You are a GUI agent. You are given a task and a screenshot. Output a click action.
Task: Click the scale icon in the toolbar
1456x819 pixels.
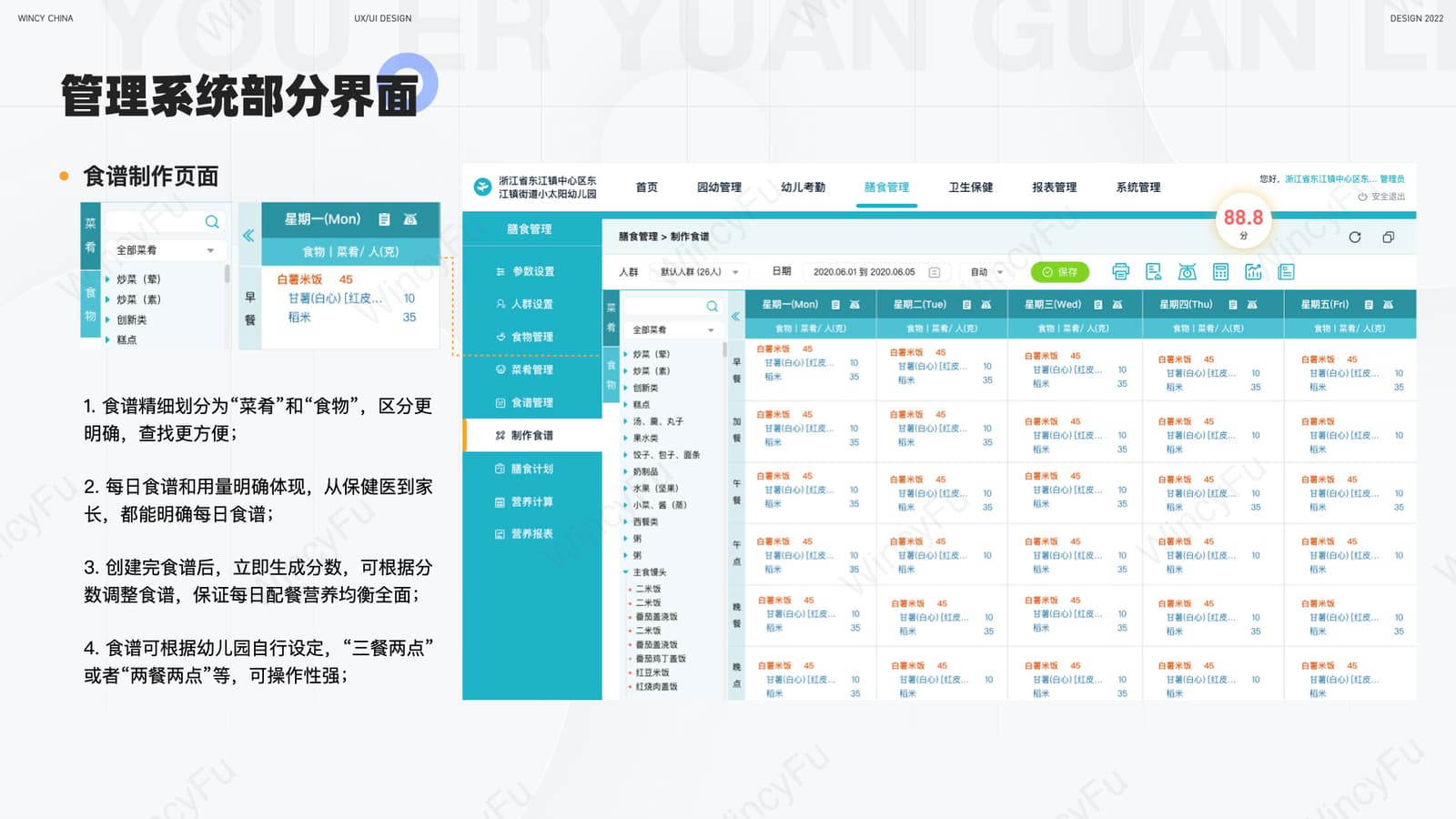click(1187, 271)
